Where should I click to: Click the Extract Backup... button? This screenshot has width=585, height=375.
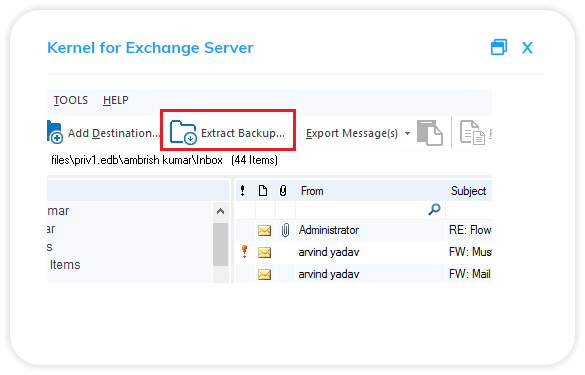click(228, 130)
